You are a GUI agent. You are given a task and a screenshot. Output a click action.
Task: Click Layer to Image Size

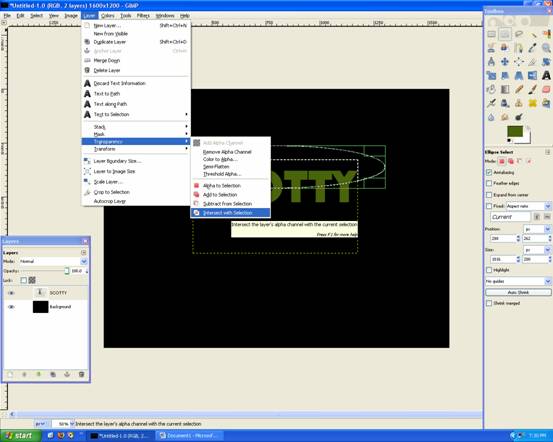pyautogui.click(x=136, y=171)
